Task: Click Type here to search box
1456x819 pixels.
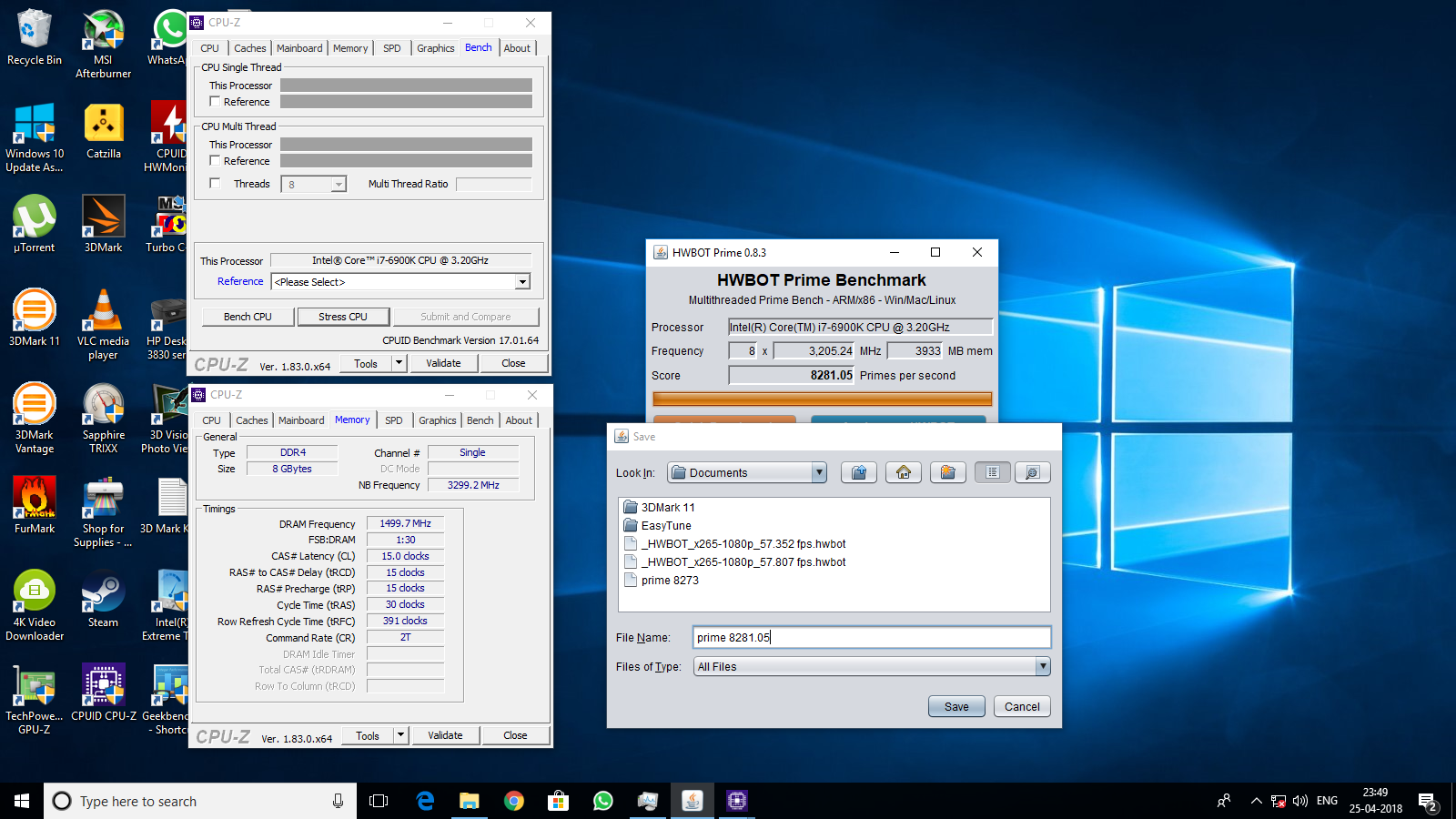Action: pyautogui.click(x=200, y=801)
